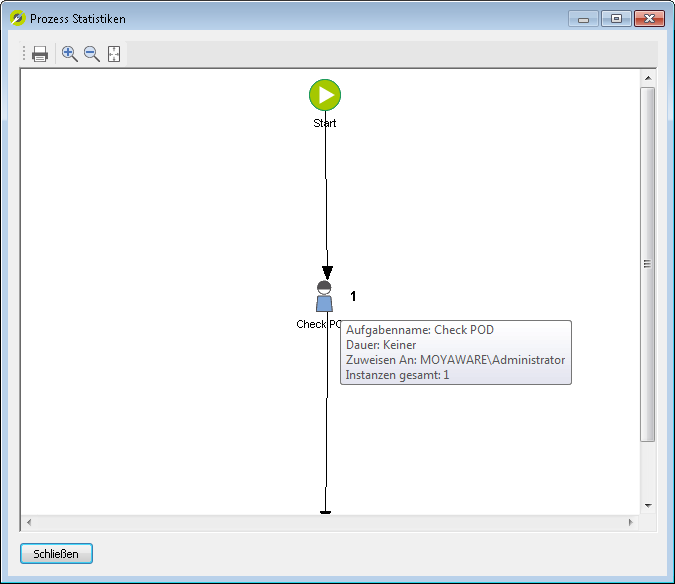Click the toolbar grip handle
675x584 pixels.
pos(24,54)
